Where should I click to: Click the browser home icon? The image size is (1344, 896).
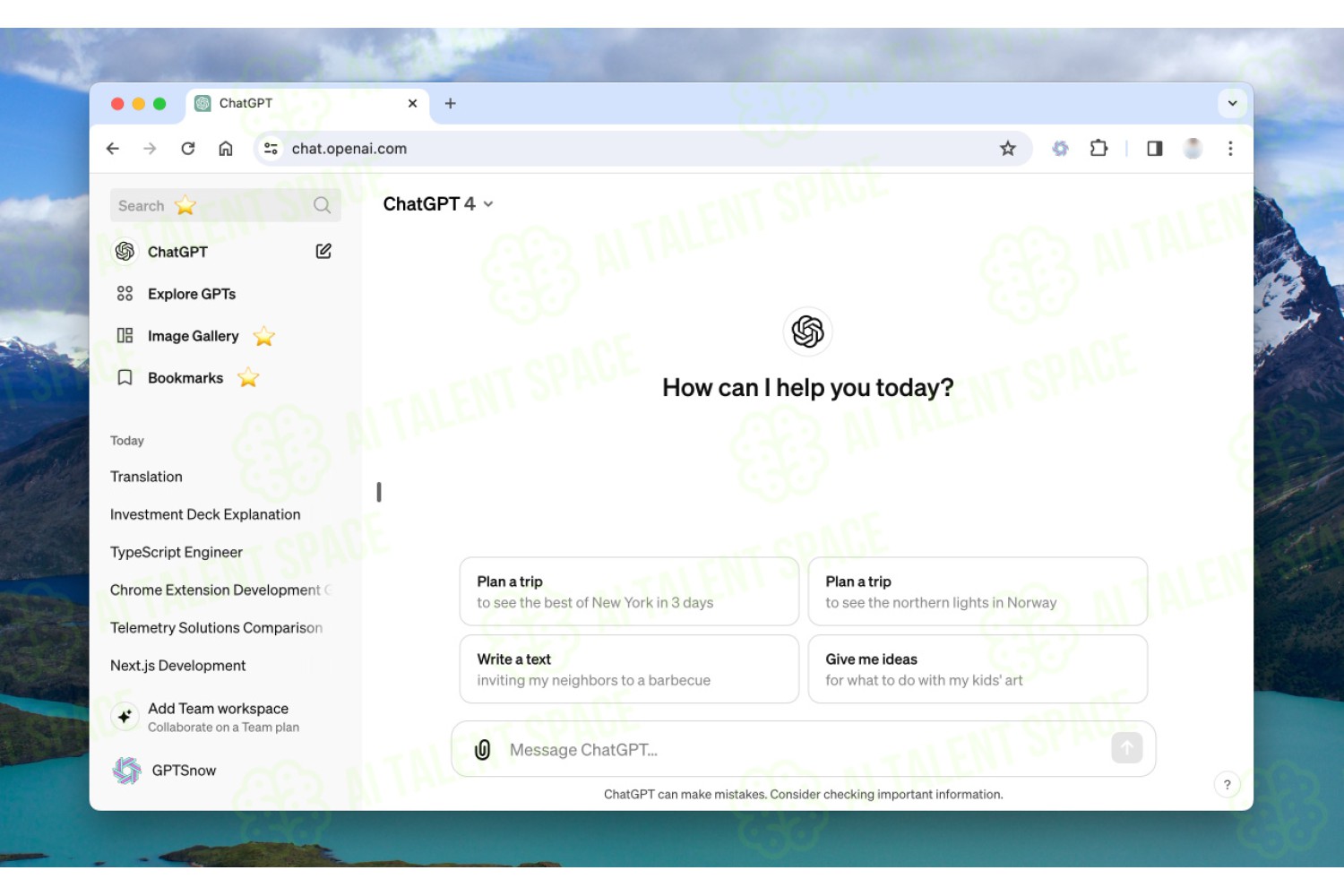226,149
